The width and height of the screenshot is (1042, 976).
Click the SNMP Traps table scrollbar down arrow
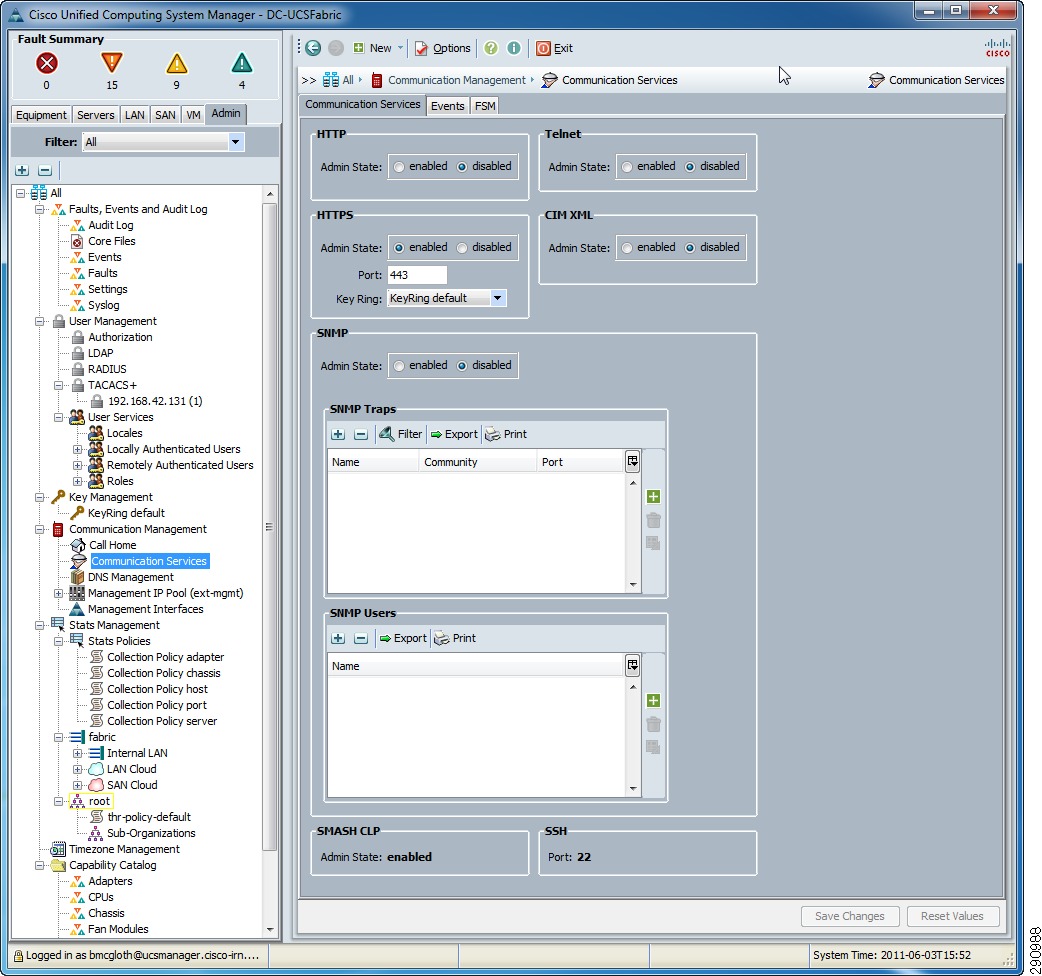click(x=633, y=585)
